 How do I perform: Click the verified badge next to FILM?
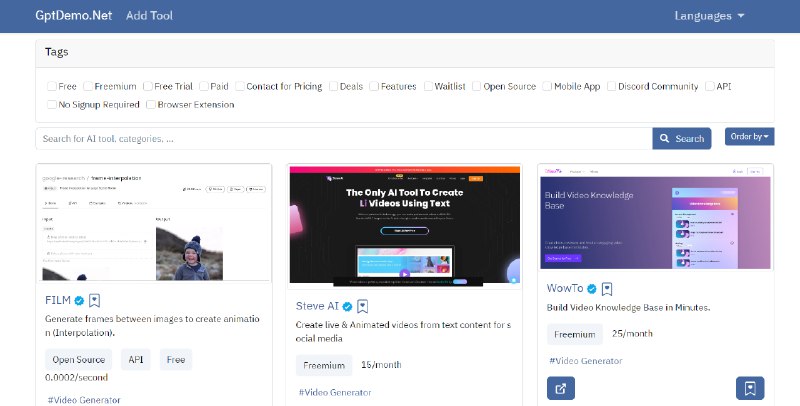click(x=79, y=300)
